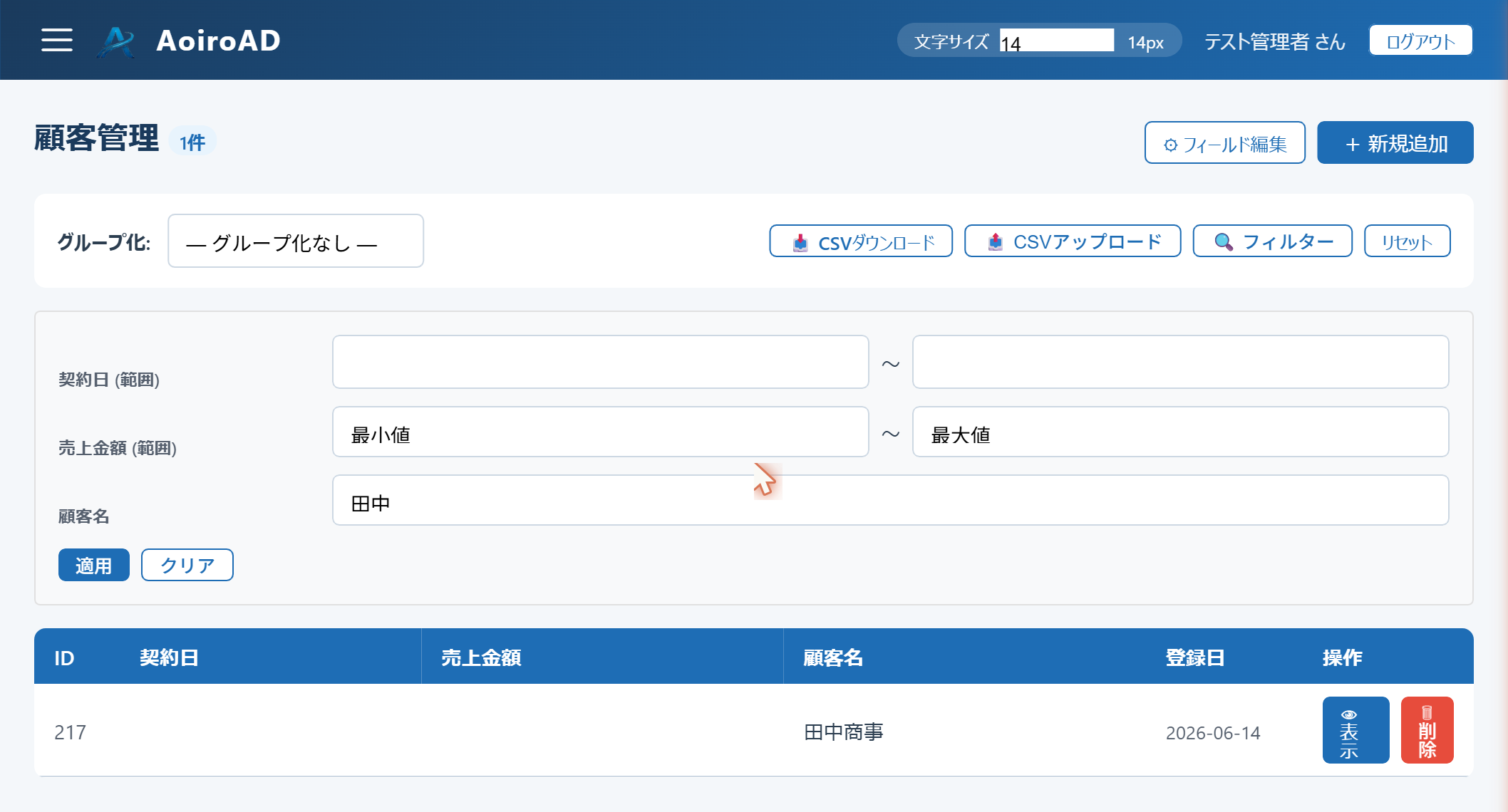Click the 顧客名 field containing 田中
The width and height of the screenshot is (1508, 812).
(x=891, y=500)
